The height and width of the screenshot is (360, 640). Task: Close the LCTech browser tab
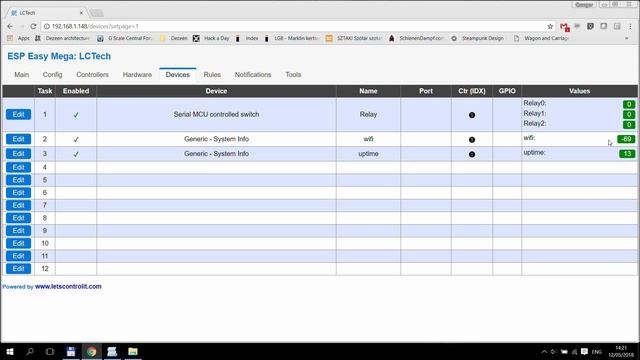pyautogui.click(x=81, y=13)
